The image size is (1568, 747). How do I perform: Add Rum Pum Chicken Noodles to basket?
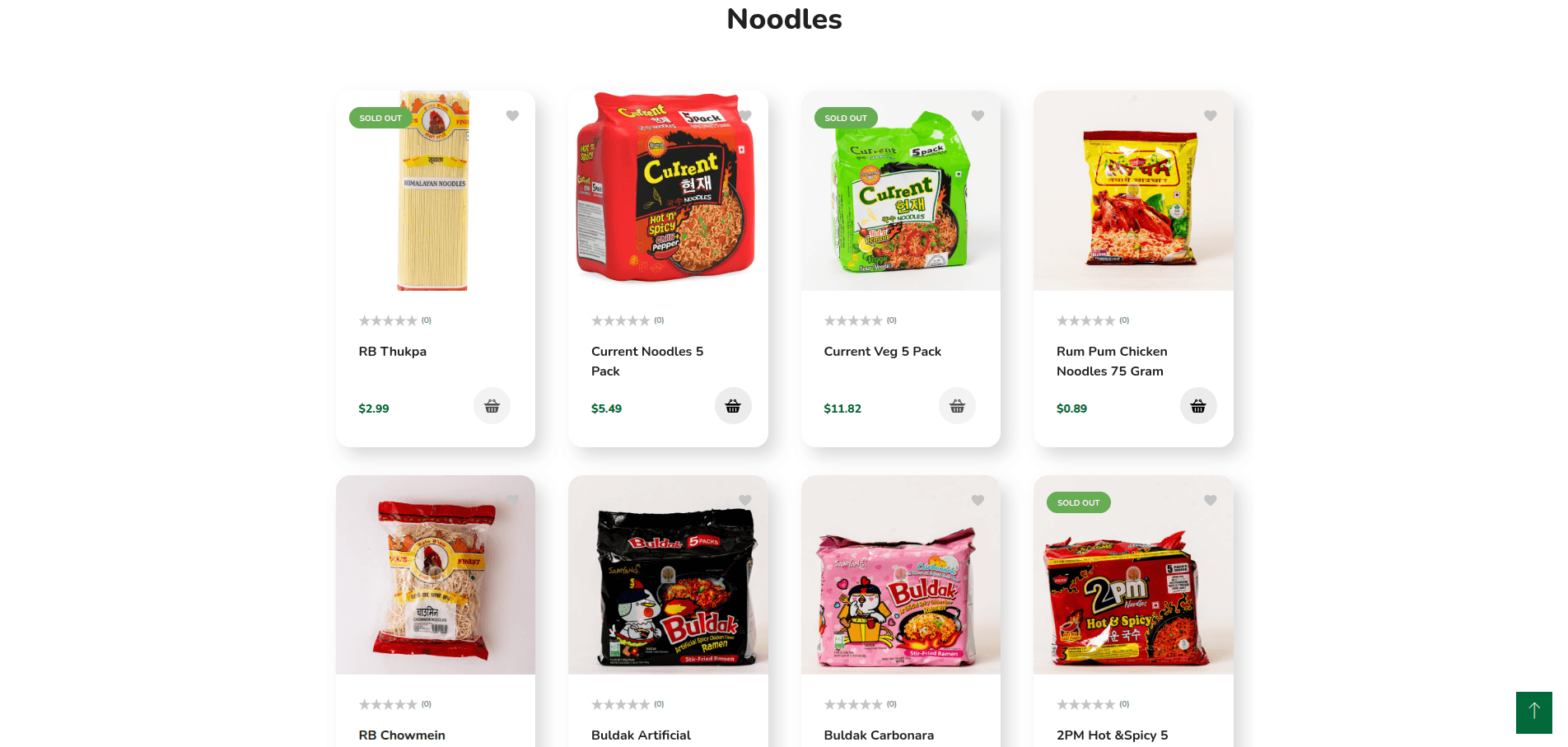[1198, 406]
